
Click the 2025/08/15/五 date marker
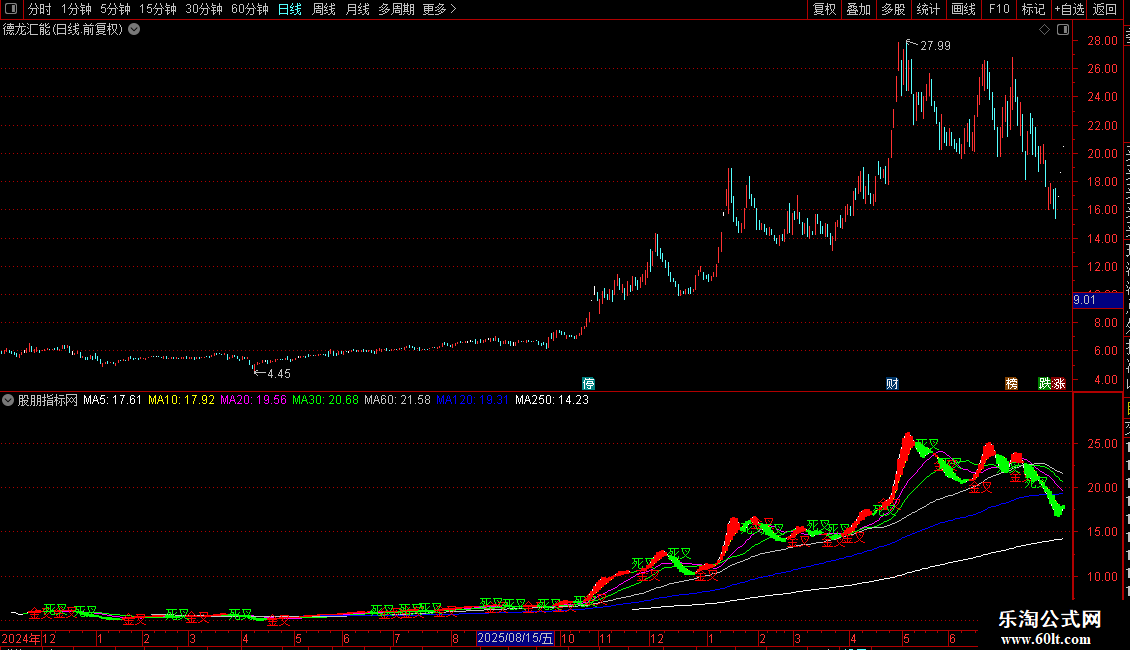pyautogui.click(x=515, y=638)
